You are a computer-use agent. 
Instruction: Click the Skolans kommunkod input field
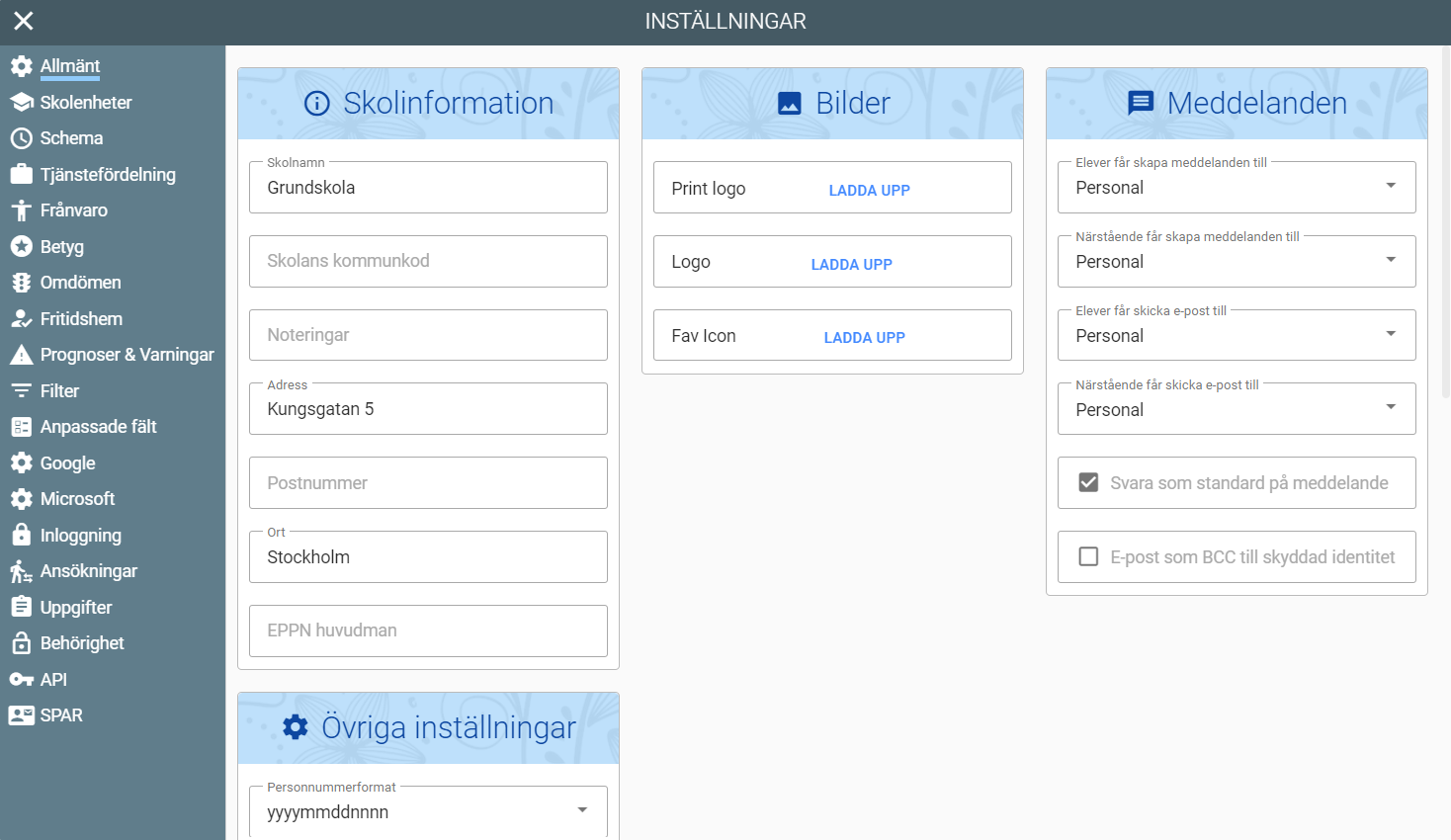click(427, 261)
